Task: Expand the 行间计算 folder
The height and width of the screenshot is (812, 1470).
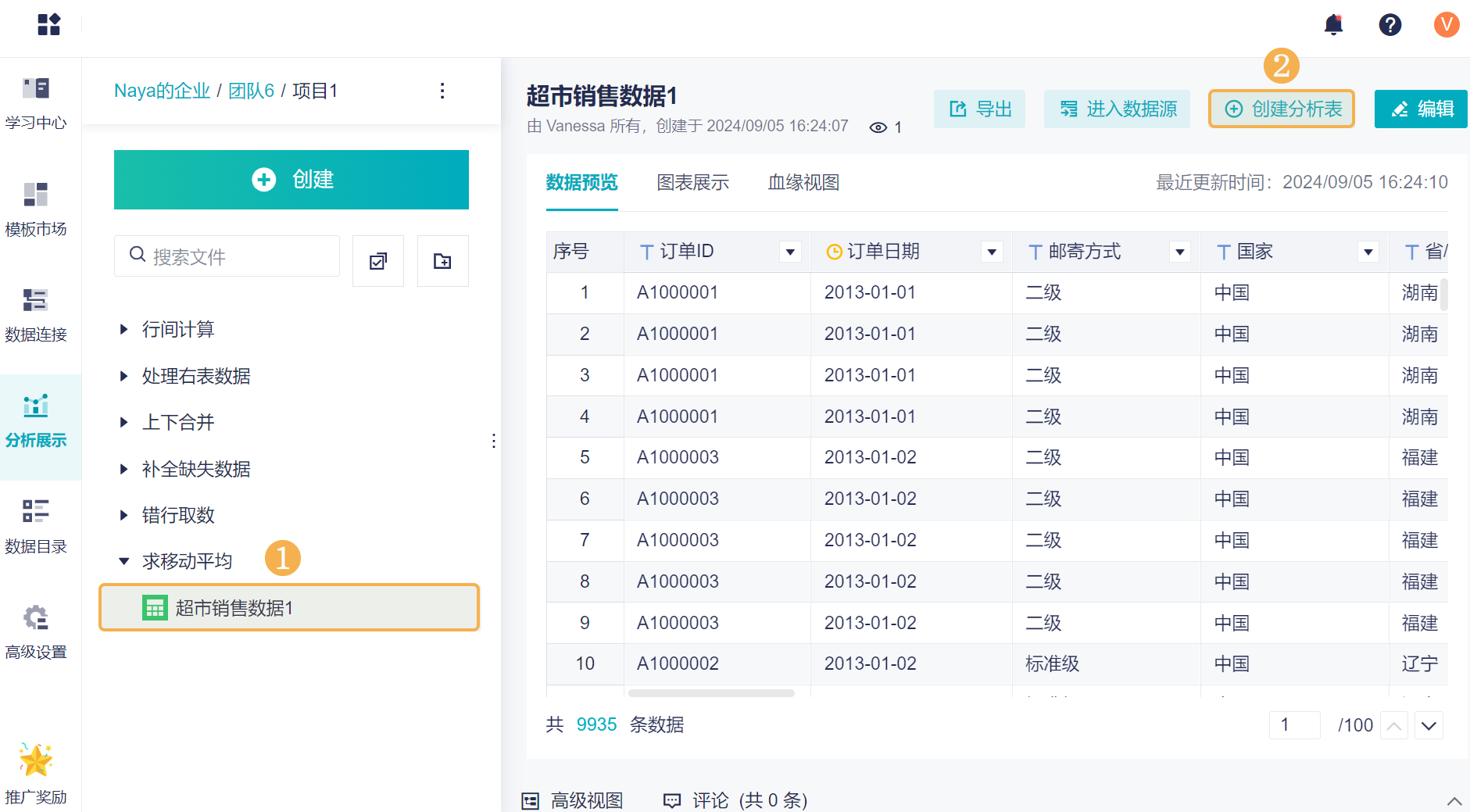Action: pos(123,329)
